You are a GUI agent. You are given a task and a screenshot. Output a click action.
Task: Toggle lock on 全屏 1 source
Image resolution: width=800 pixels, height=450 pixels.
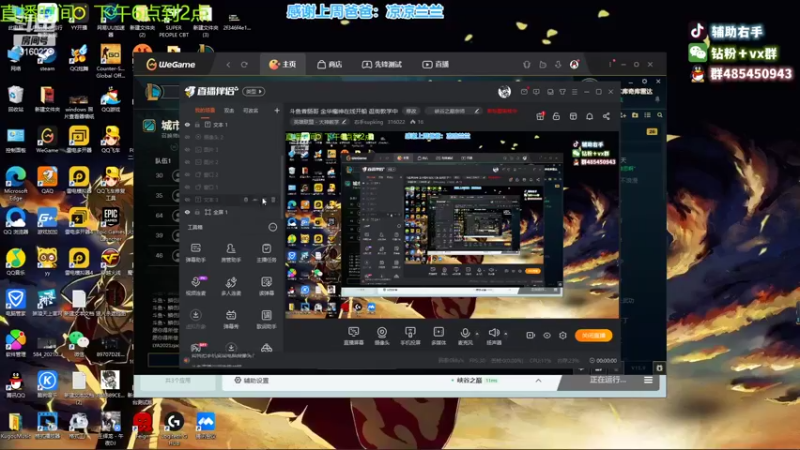point(197,212)
